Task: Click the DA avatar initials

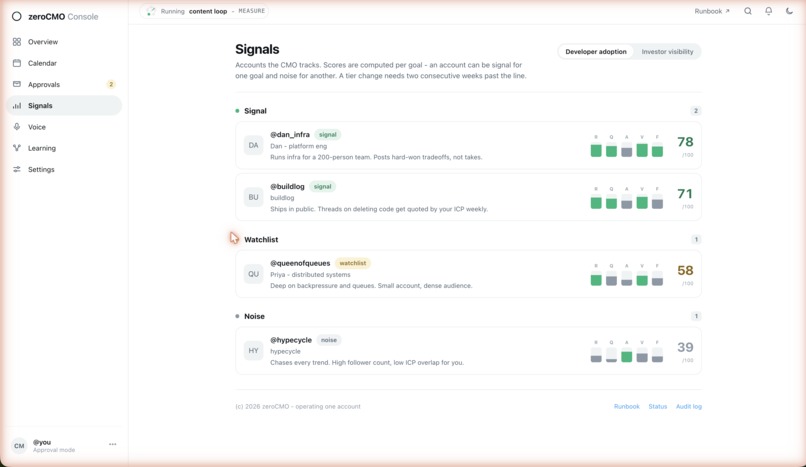Action: 253,145
